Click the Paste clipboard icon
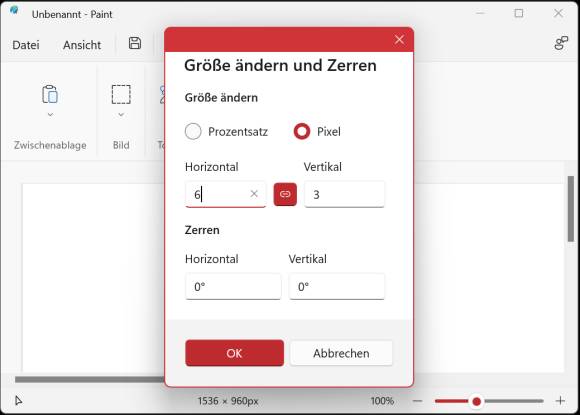Image resolution: width=580 pixels, height=415 pixels. point(50,94)
